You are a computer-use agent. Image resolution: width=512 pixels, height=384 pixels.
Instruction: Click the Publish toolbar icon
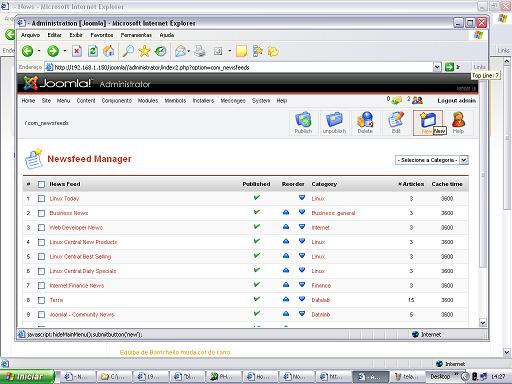click(x=303, y=123)
